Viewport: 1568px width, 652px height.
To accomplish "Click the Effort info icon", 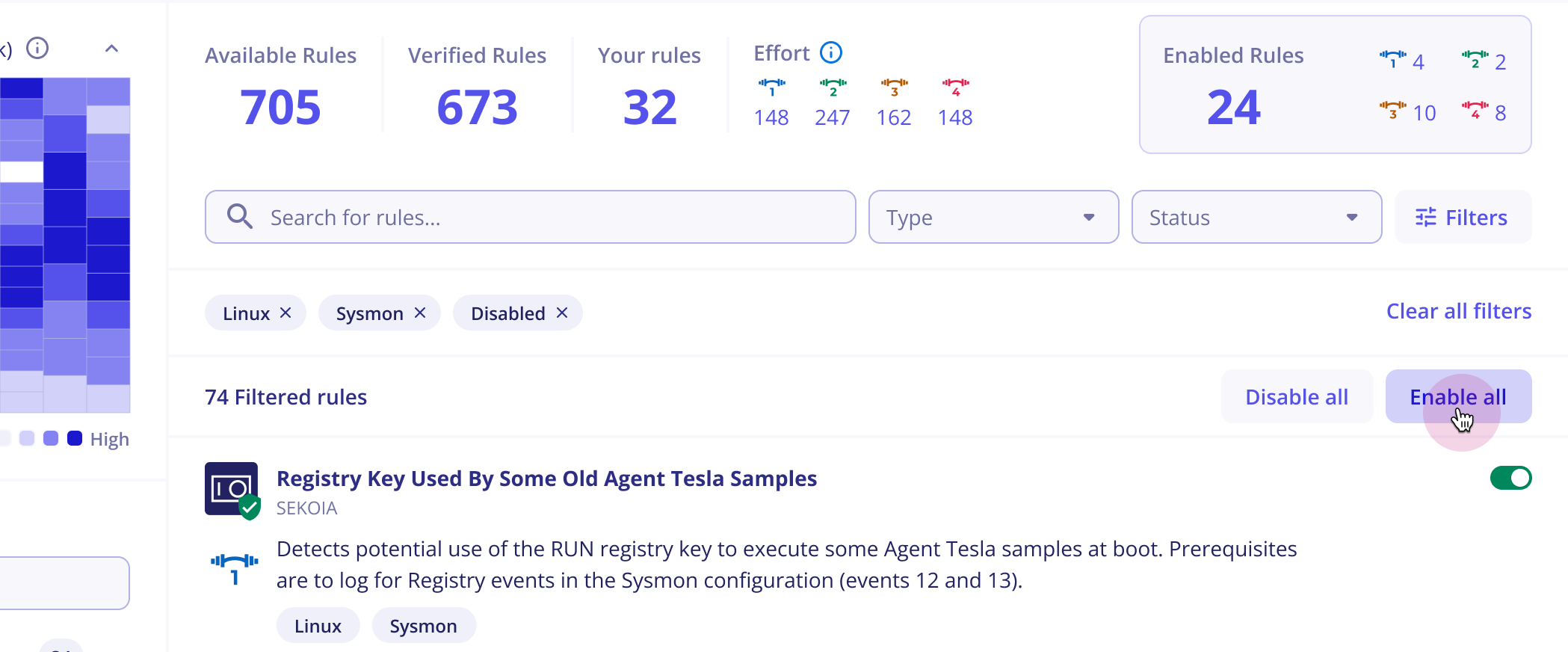I will coord(830,53).
